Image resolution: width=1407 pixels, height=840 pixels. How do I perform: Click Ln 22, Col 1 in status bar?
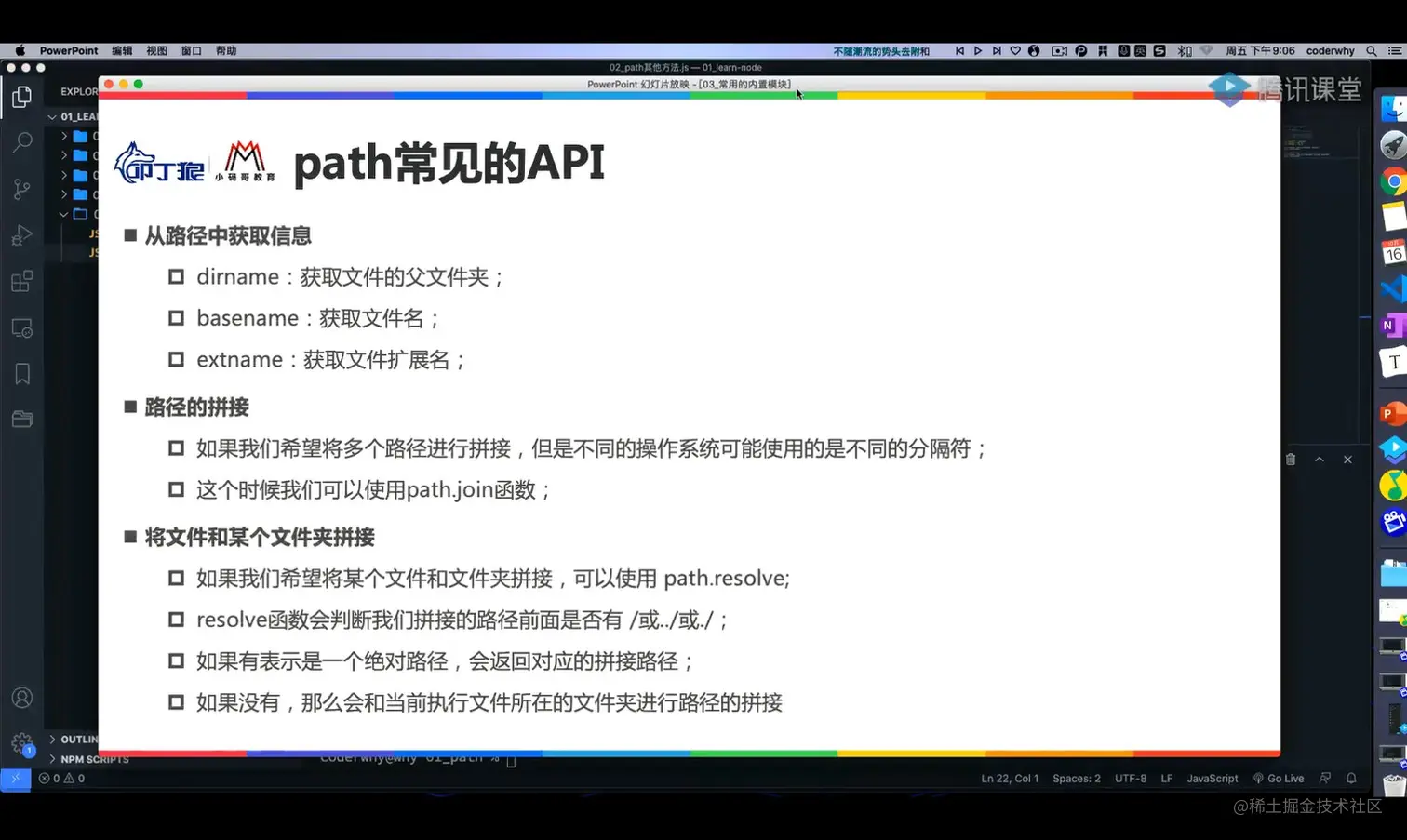[1010, 779]
